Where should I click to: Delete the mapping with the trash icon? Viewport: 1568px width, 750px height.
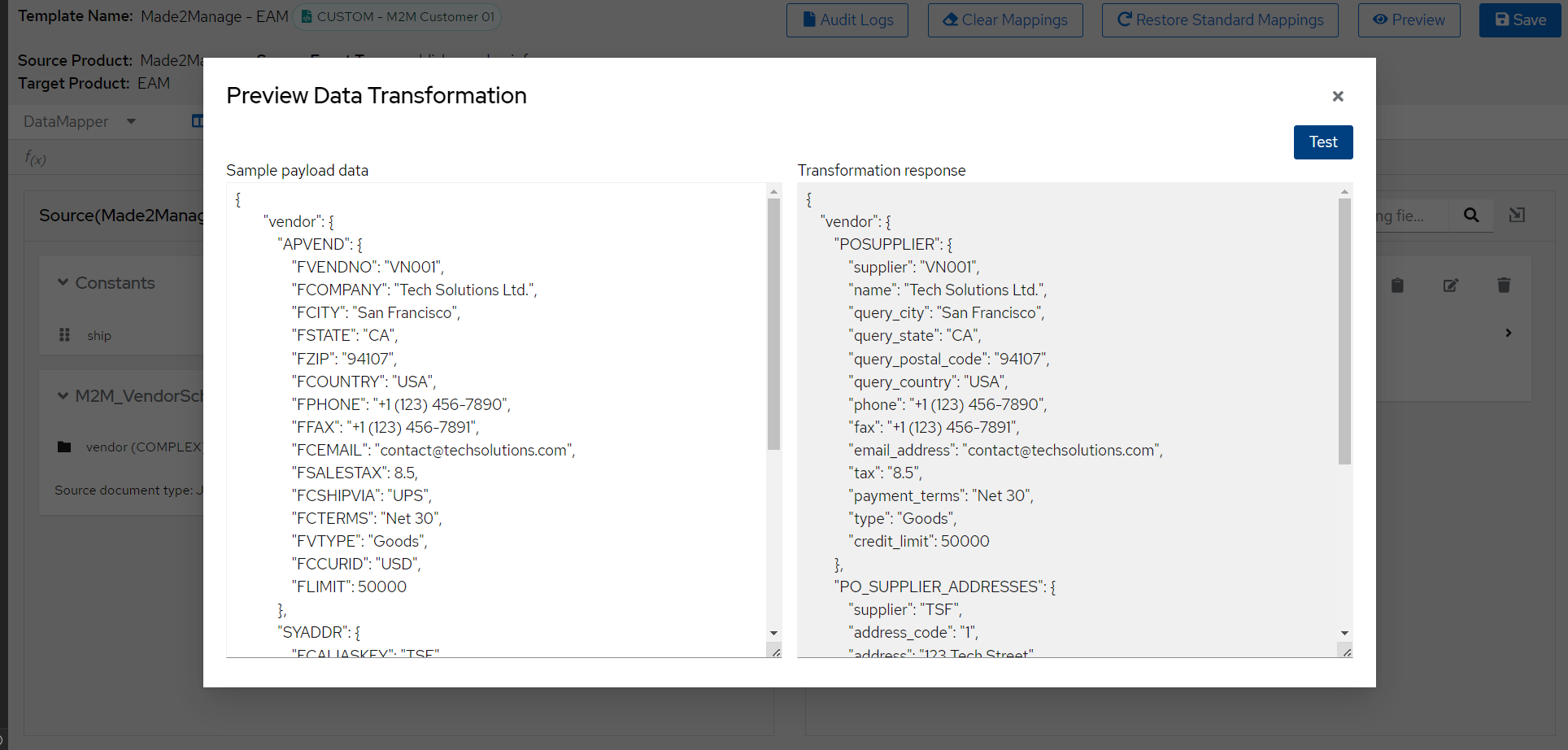[1504, 285]
